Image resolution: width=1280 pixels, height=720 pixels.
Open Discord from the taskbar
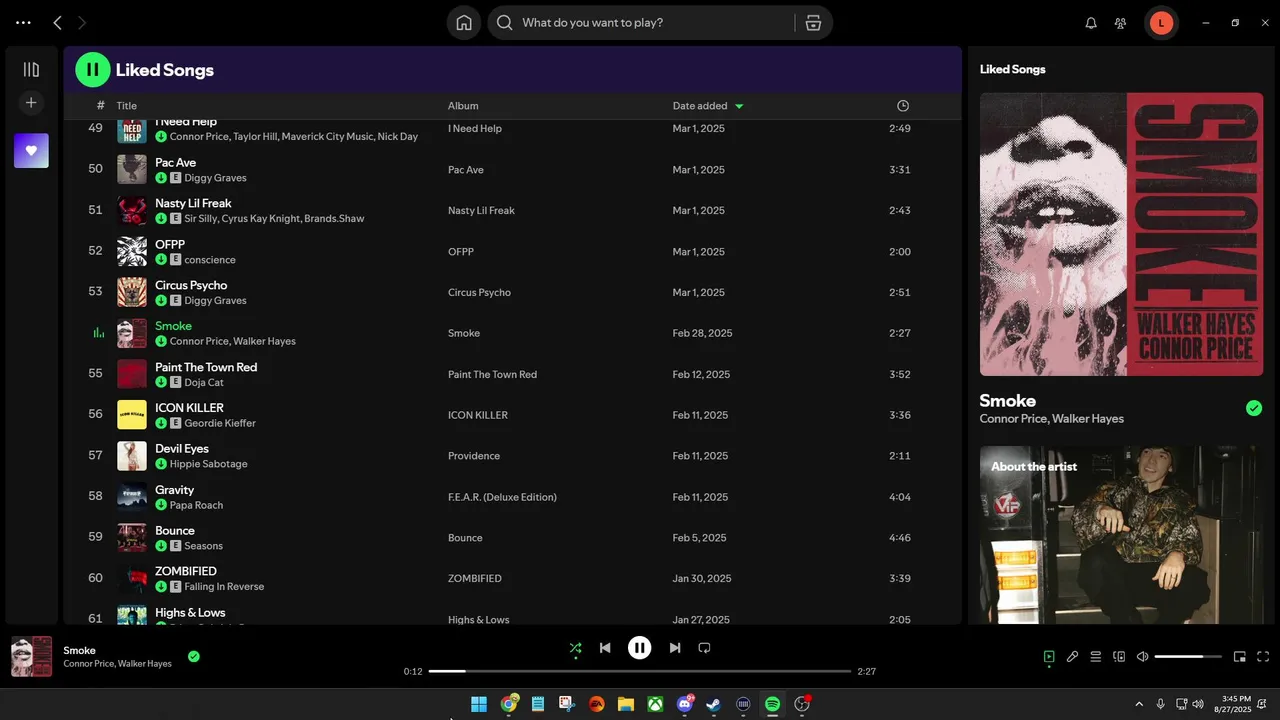[x=685, y=704]
